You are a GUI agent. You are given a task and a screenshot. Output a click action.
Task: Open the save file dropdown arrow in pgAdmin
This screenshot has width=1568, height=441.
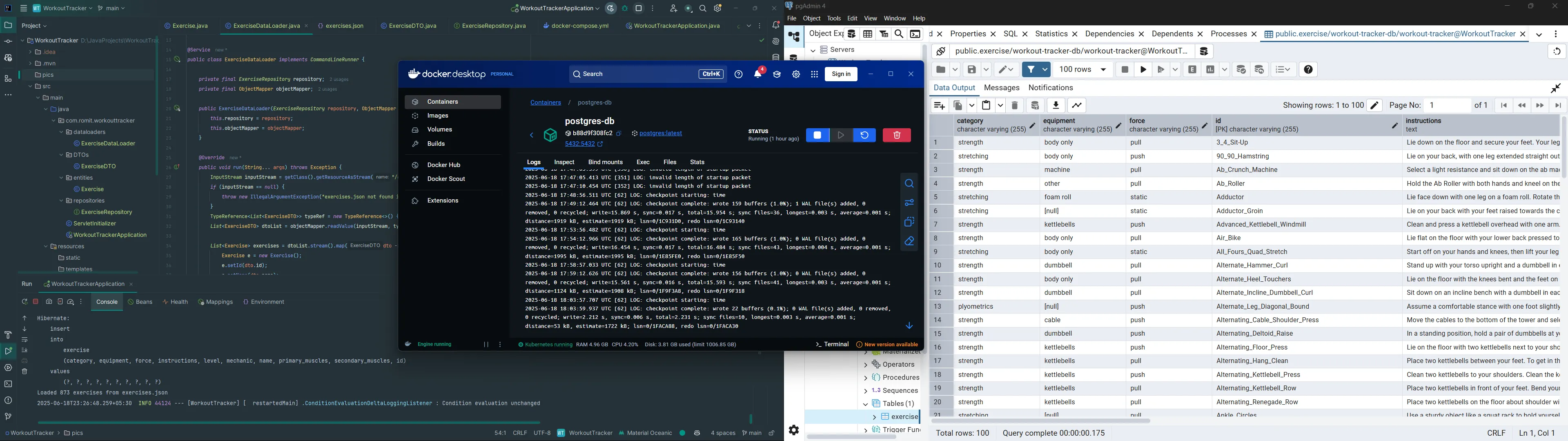tap(986, 69)
